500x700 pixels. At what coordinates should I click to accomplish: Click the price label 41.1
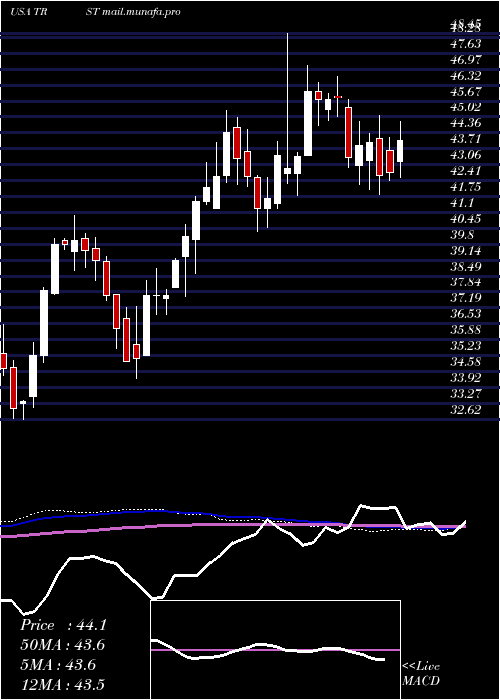point(462,202)
